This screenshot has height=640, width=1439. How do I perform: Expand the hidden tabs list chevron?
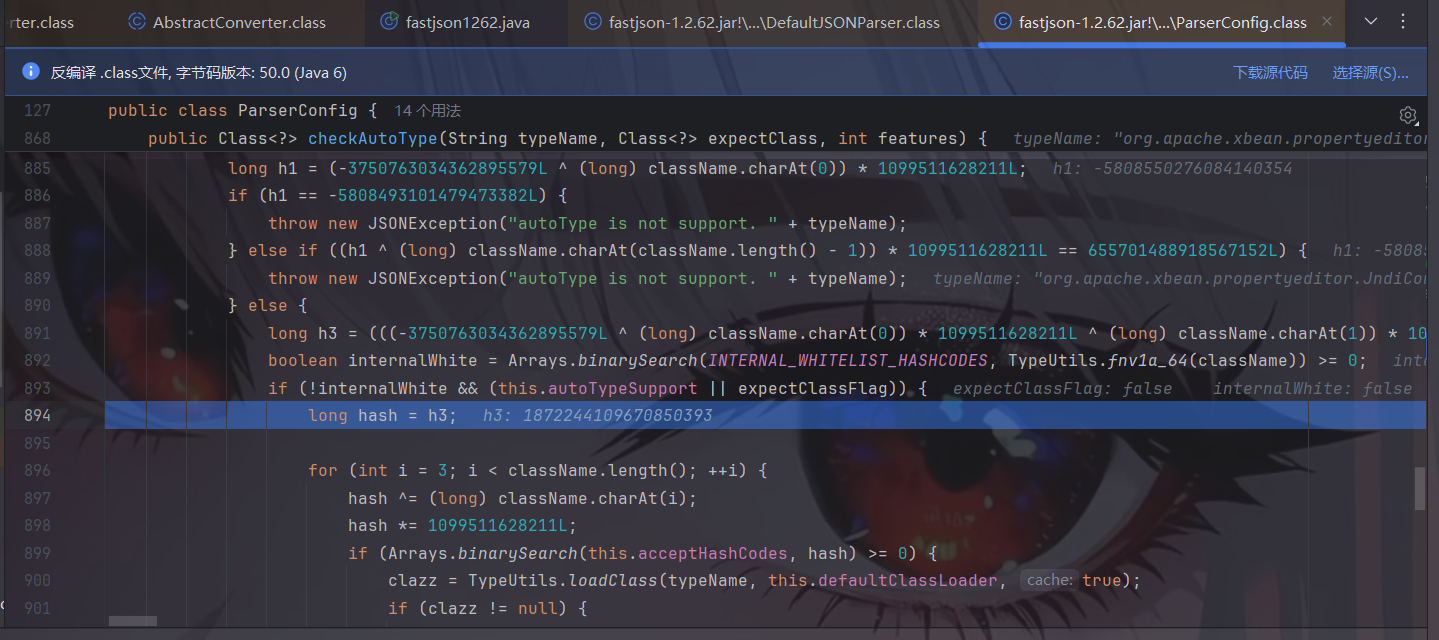1371,22
